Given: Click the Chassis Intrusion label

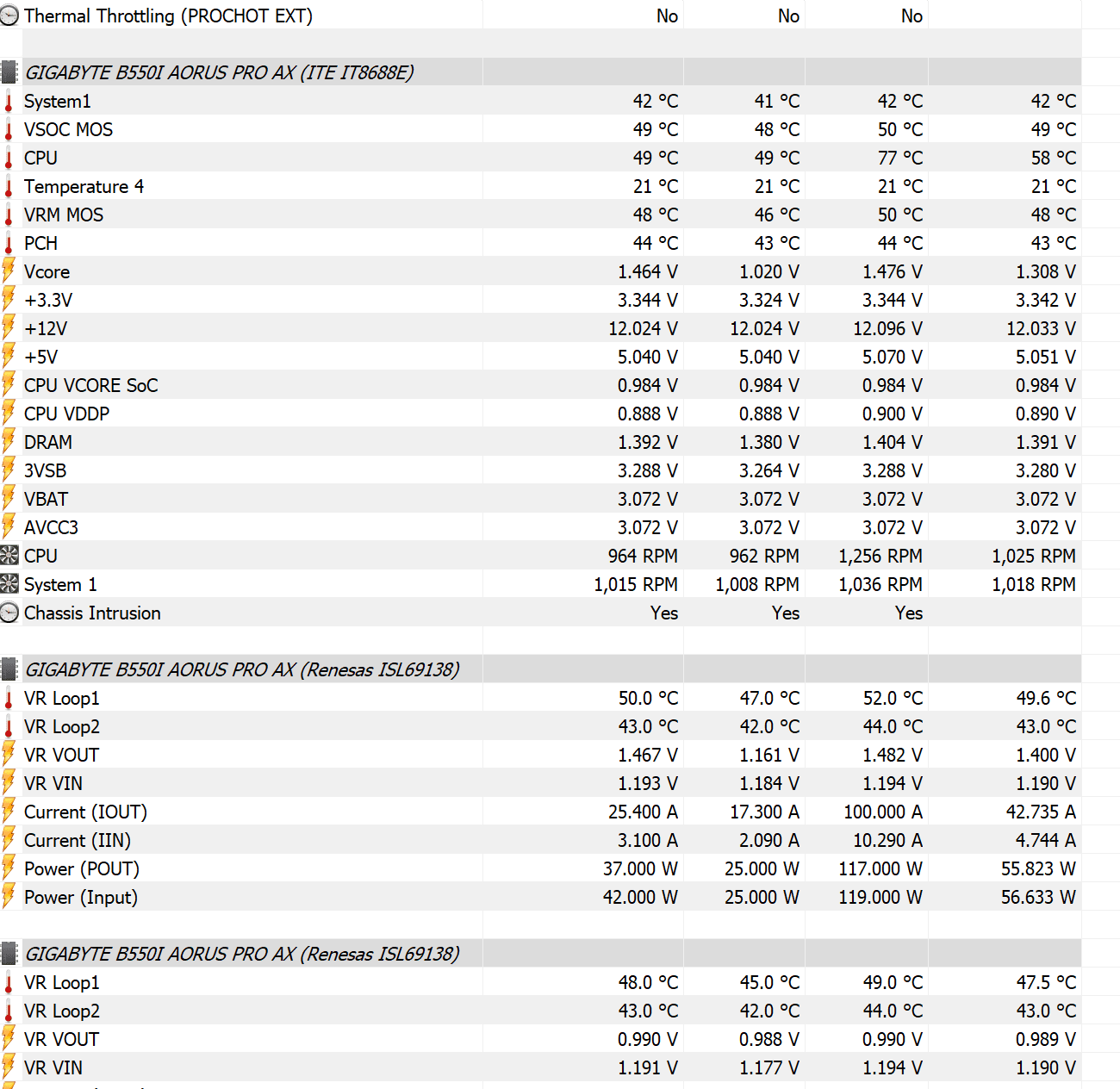Looking at the screenshot, I should (x=92, y=613).
